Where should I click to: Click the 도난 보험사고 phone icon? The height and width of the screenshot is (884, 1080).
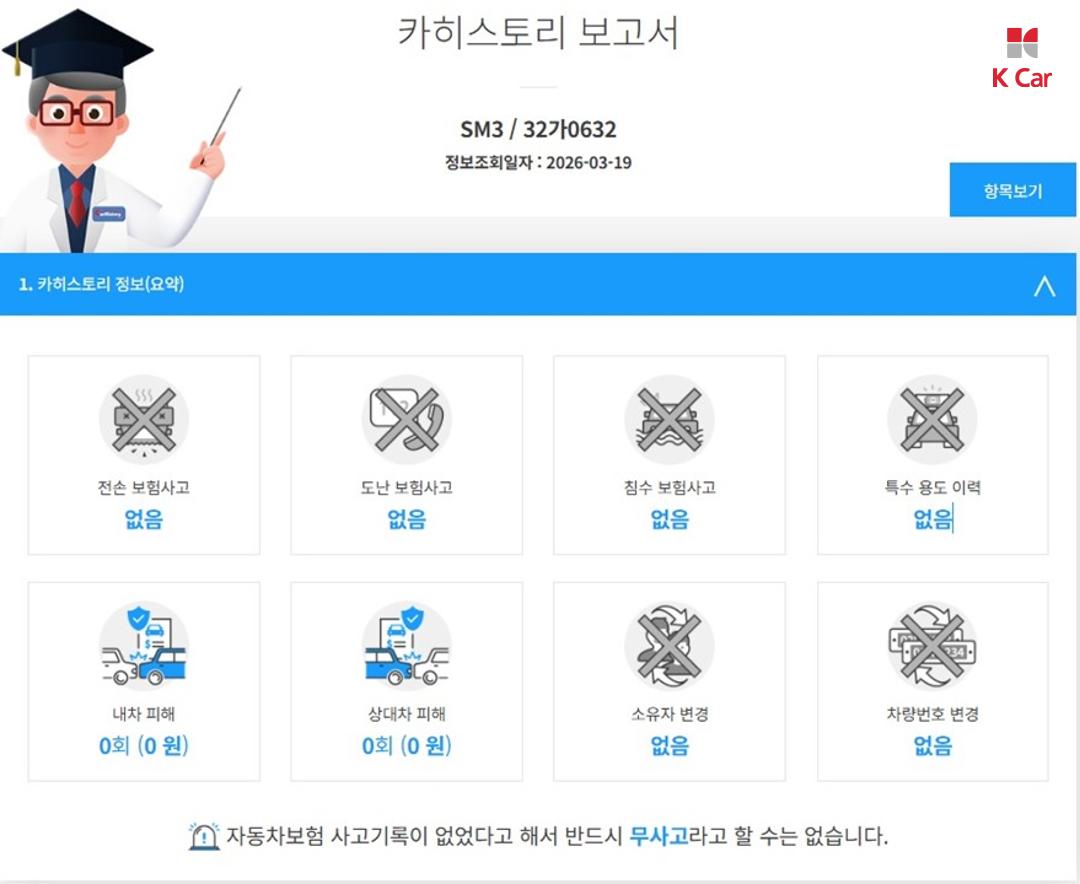(x=406, y=420)
